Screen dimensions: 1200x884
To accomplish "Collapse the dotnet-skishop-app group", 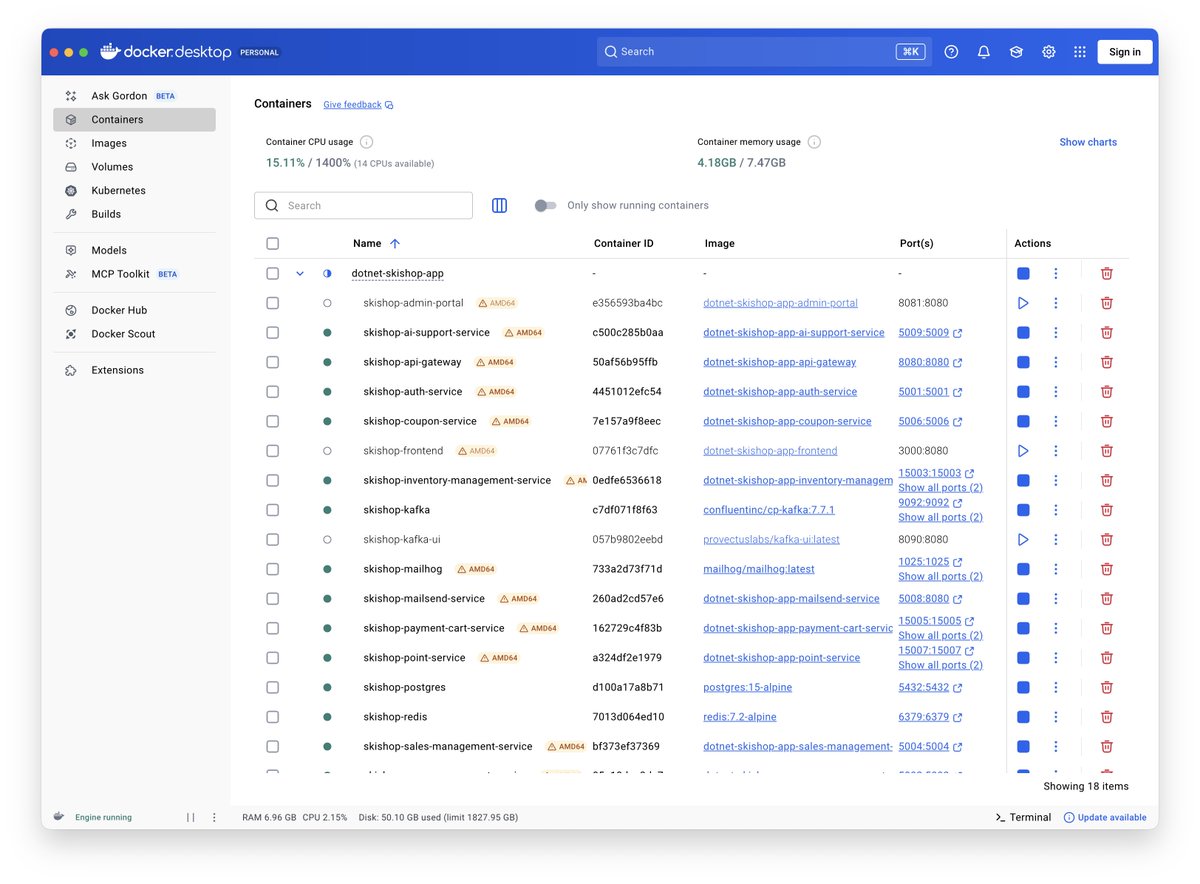I will (300, 273).
